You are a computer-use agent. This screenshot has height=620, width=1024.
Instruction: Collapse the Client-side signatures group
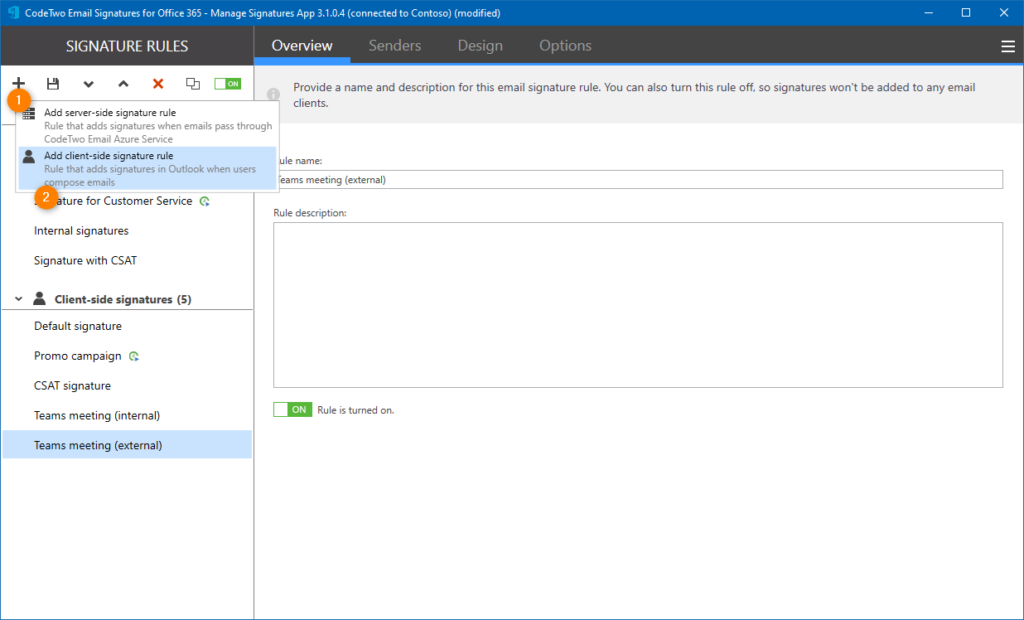point(18,299)
